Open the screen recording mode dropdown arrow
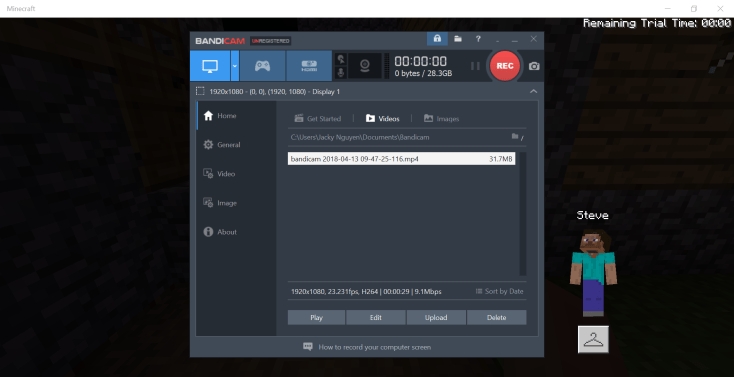Screen dimensions: 734x377 point(235,66)
